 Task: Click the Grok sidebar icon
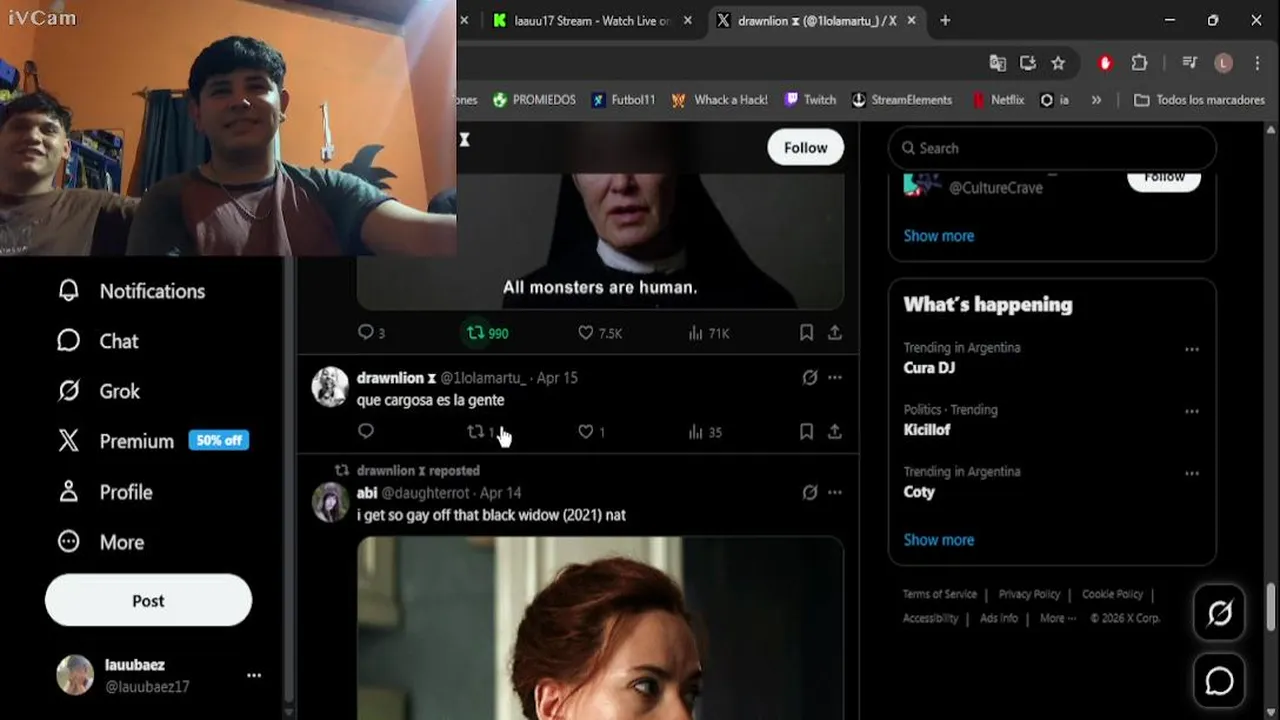[68, 391]
